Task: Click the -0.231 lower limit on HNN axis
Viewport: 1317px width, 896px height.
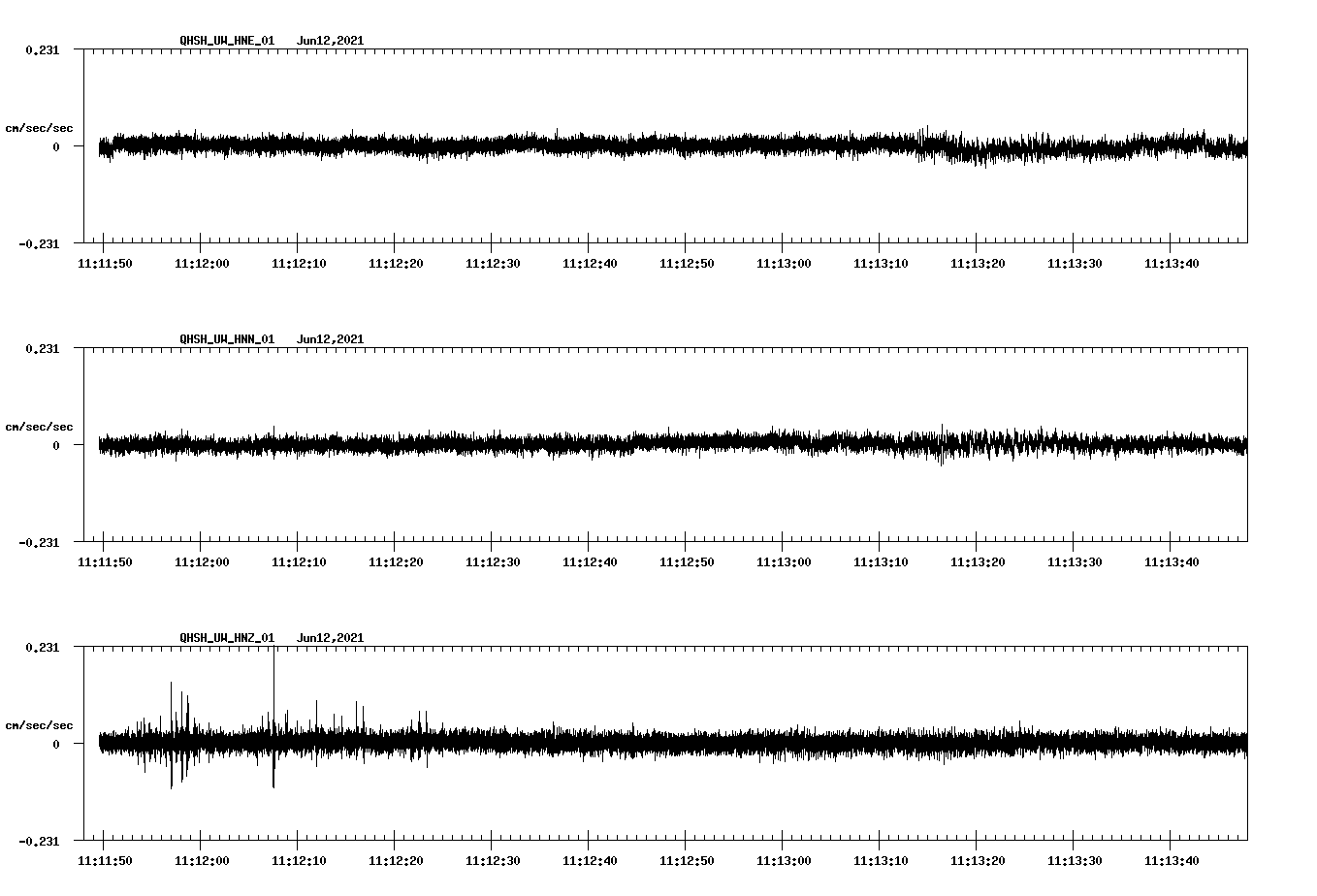Action: click(x=39, y=542)
